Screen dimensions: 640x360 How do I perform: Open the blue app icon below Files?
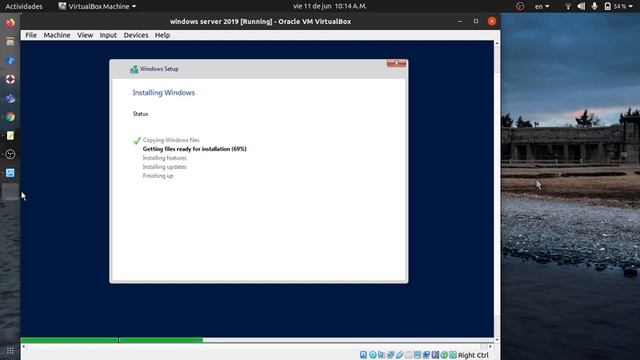tap(10, 60)
